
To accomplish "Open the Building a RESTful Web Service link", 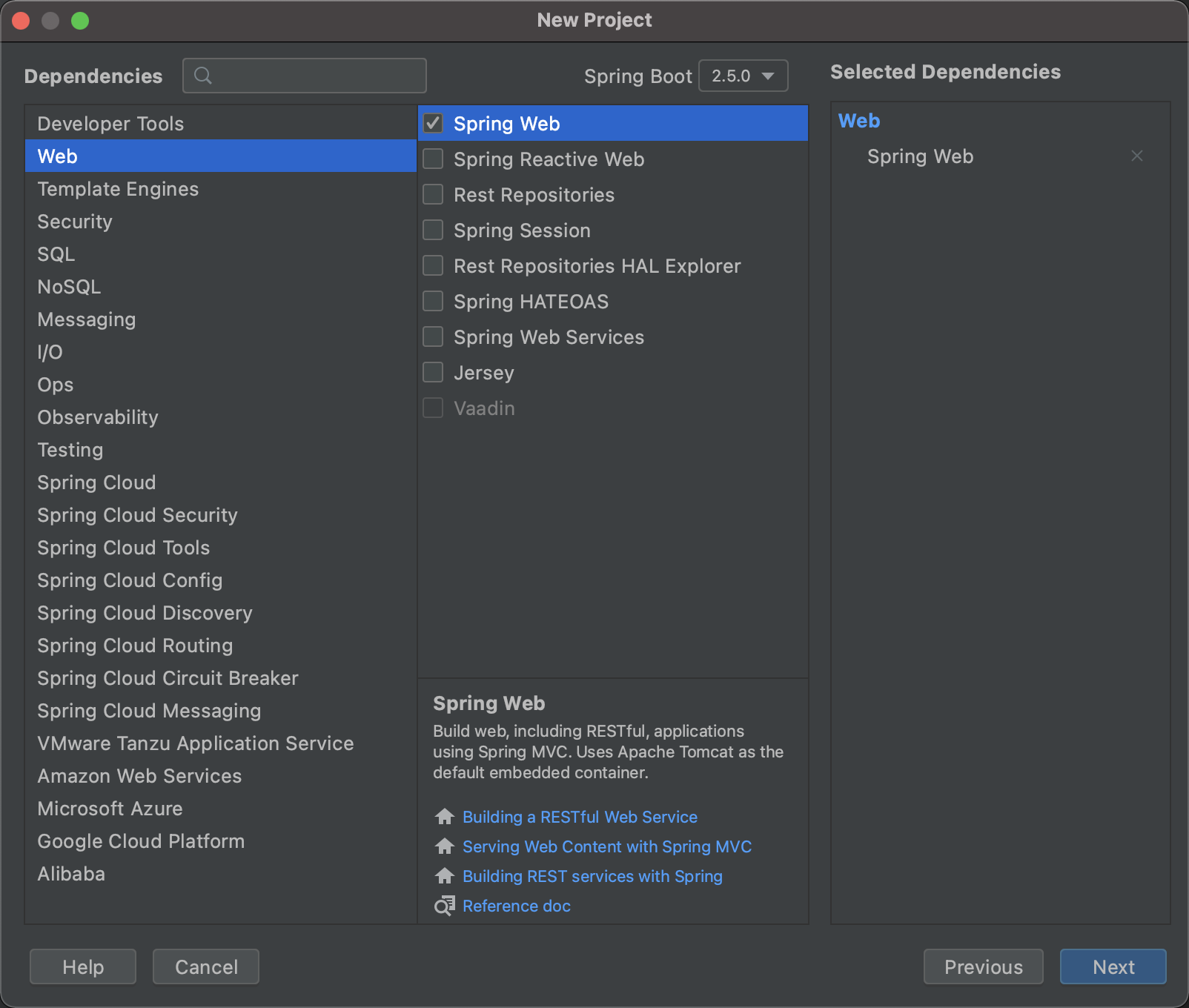I will coord(580,816).
